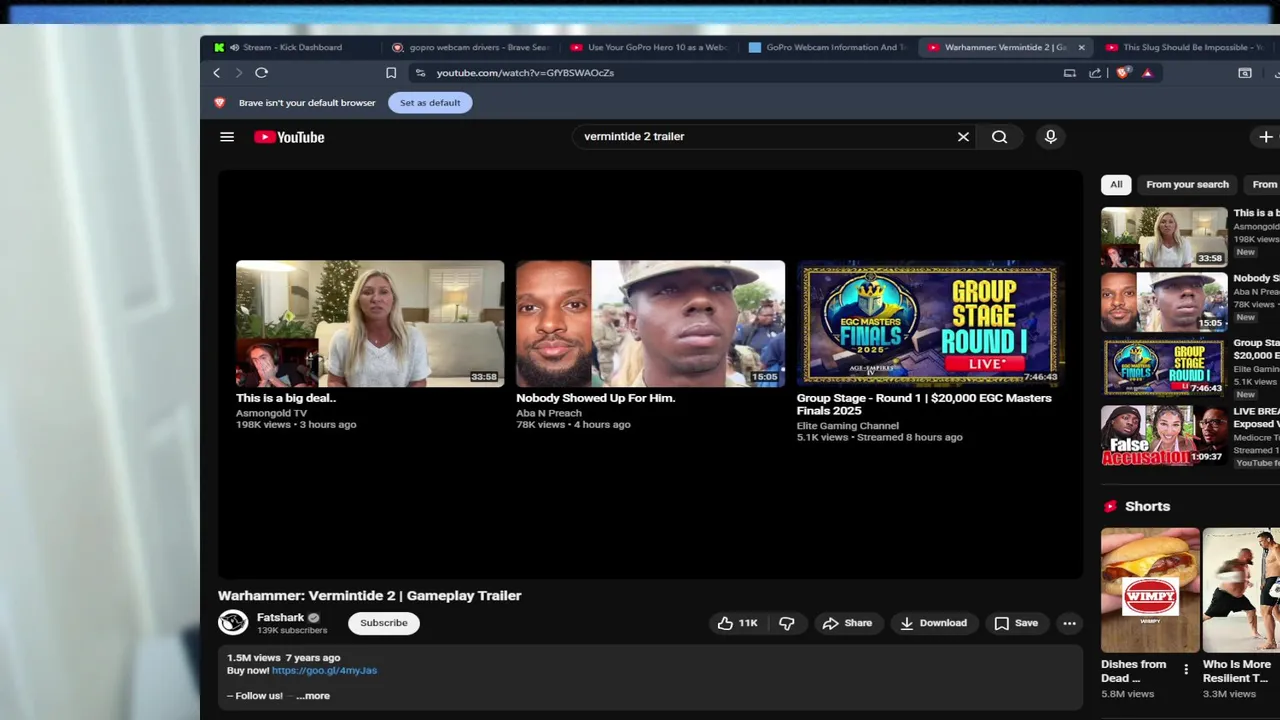Open more actions three-dot menu under video
Image resolution: width=1280 pixels, height=720 pixels.
1069,623
